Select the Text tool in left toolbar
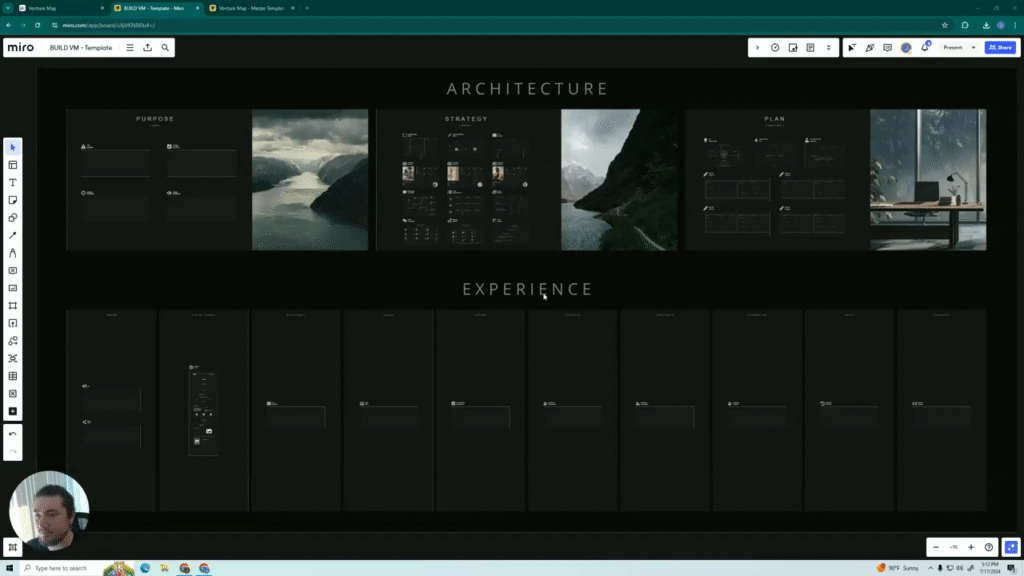The width and height of the screenshot is (1024, 576). pos(13,182)
